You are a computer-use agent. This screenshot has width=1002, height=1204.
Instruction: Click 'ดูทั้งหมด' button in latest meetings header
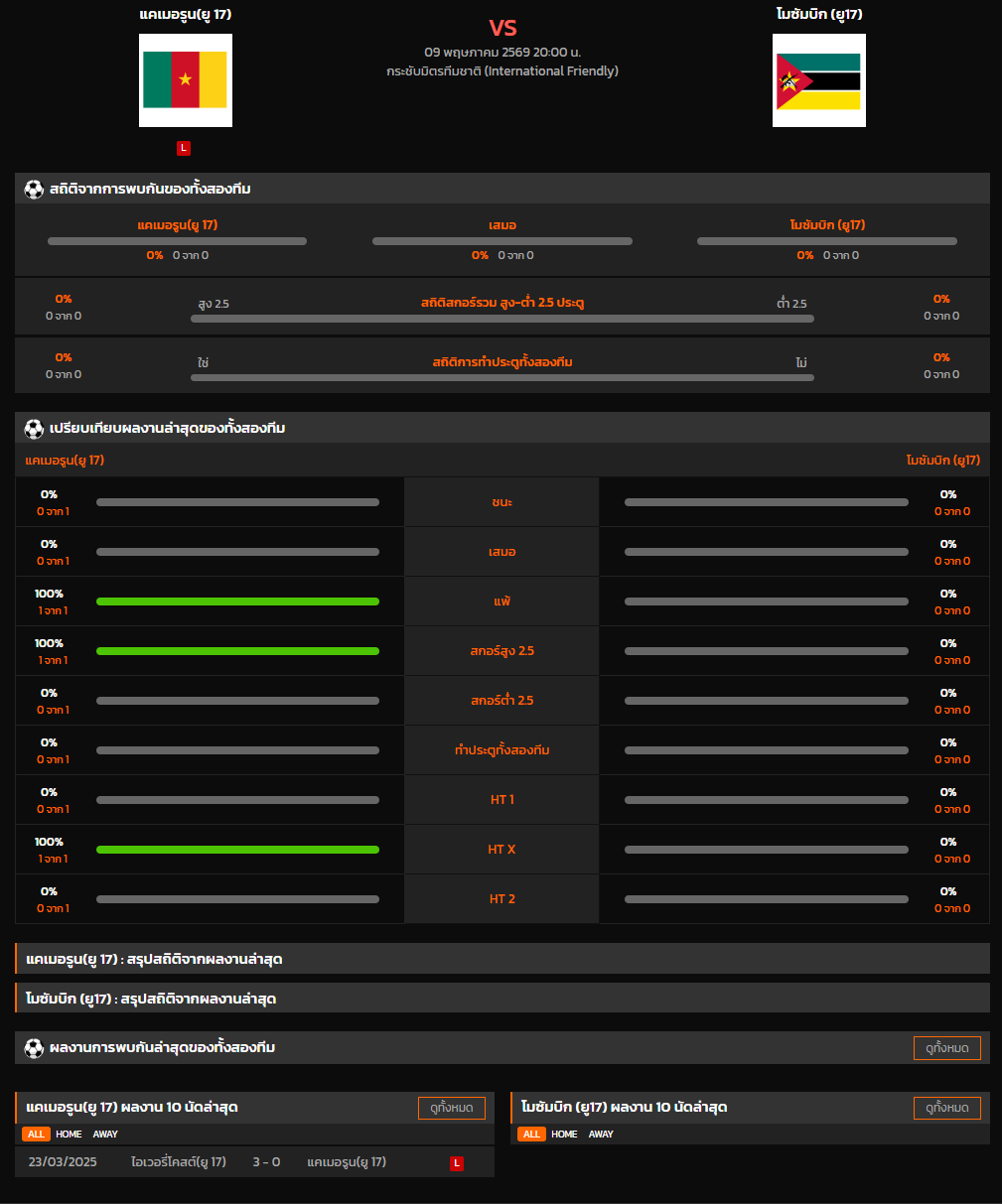coord(947,1048)
